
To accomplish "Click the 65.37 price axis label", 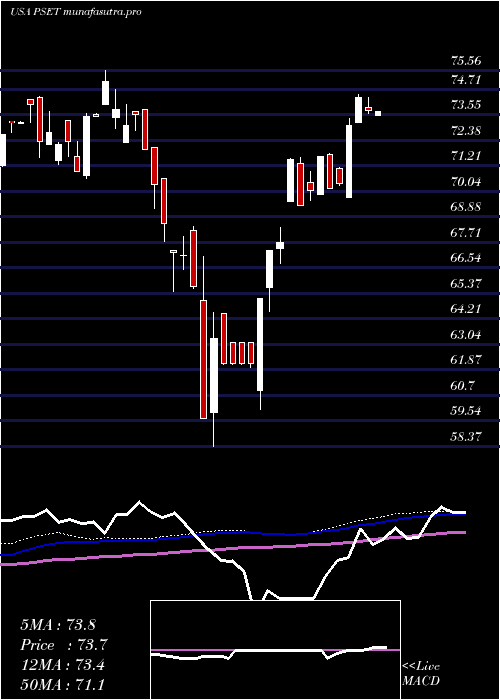I will (x=466, y=283).
